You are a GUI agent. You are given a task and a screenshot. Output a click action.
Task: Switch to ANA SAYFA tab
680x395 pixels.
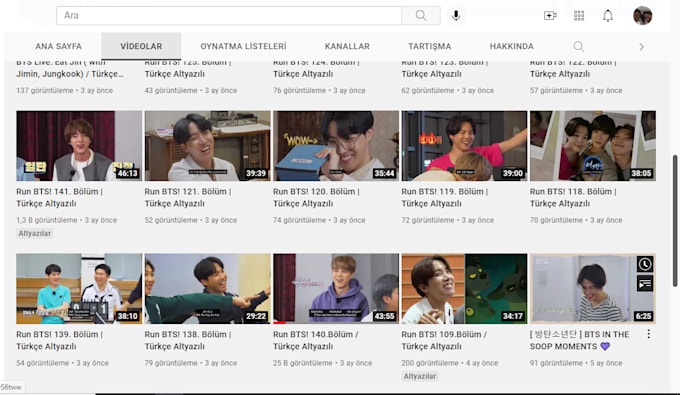[59, 46]
